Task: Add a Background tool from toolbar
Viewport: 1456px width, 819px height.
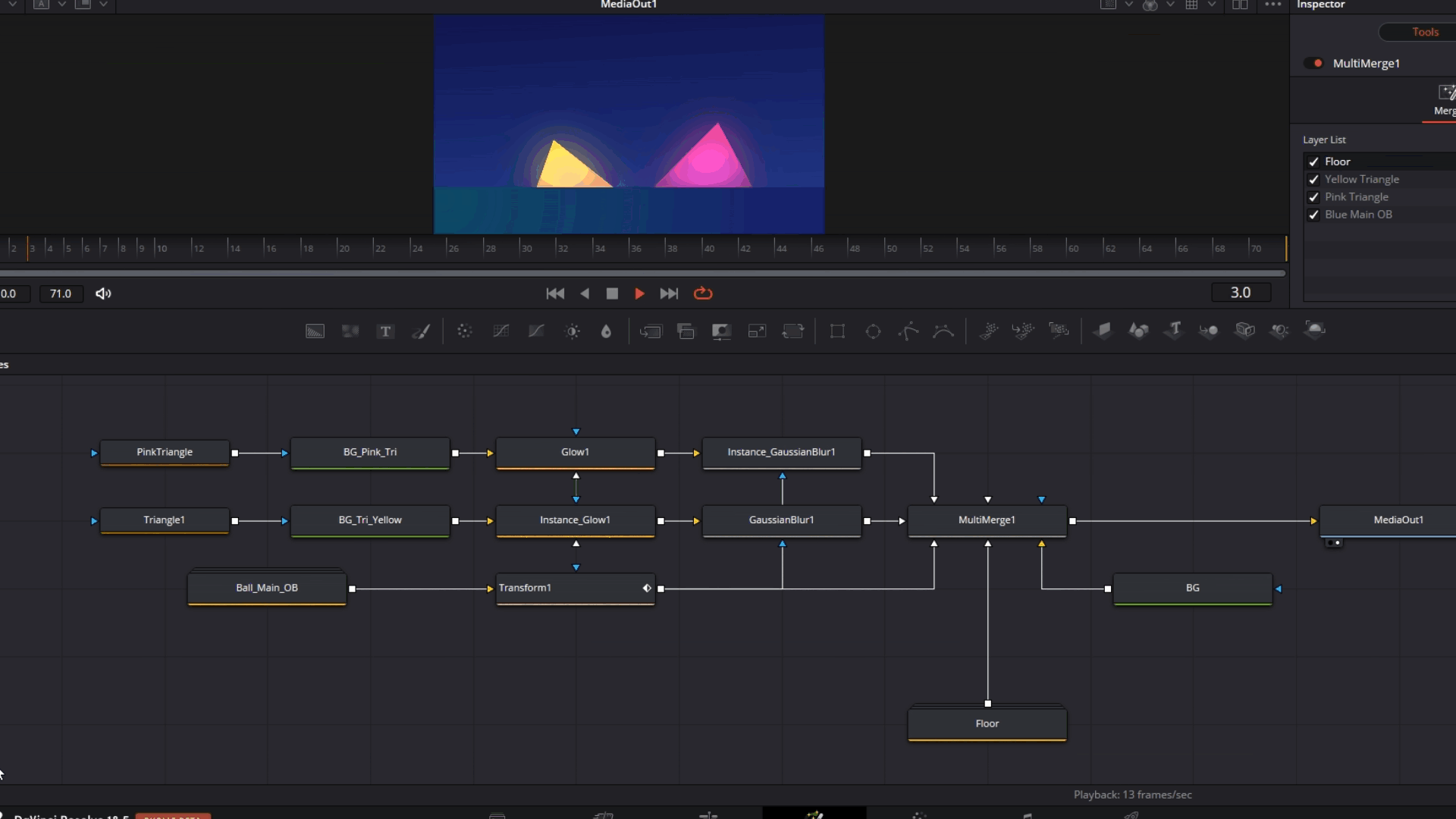Action: [315, 331]
